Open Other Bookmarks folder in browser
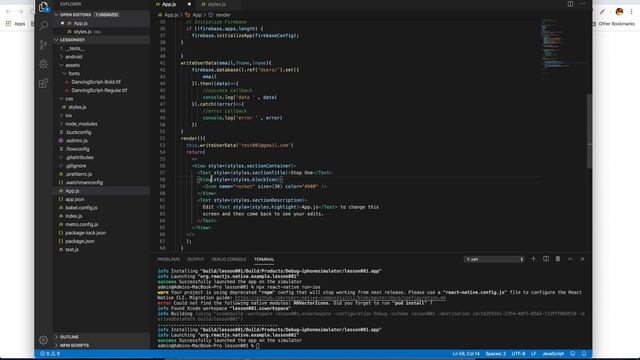Image resolution: width=640 pixels, height=360 pixels. [x=613, y=24]
